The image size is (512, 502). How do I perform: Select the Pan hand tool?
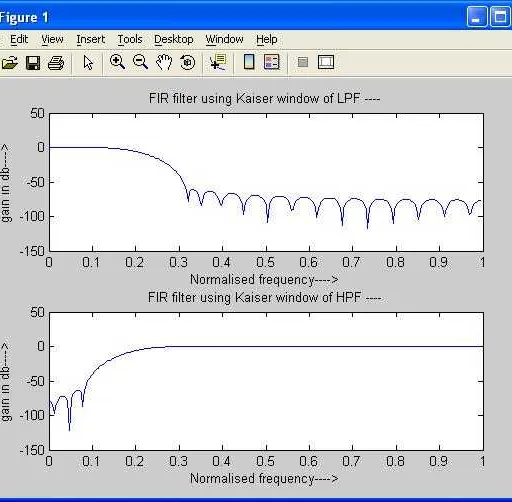tap(164, 62)
